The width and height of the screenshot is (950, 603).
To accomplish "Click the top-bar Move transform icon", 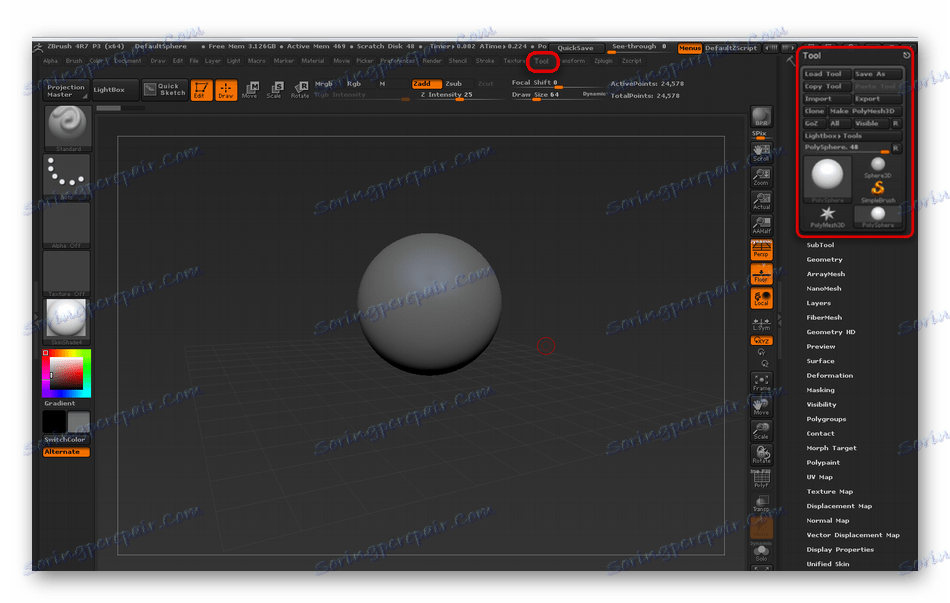I will (250, 90).
